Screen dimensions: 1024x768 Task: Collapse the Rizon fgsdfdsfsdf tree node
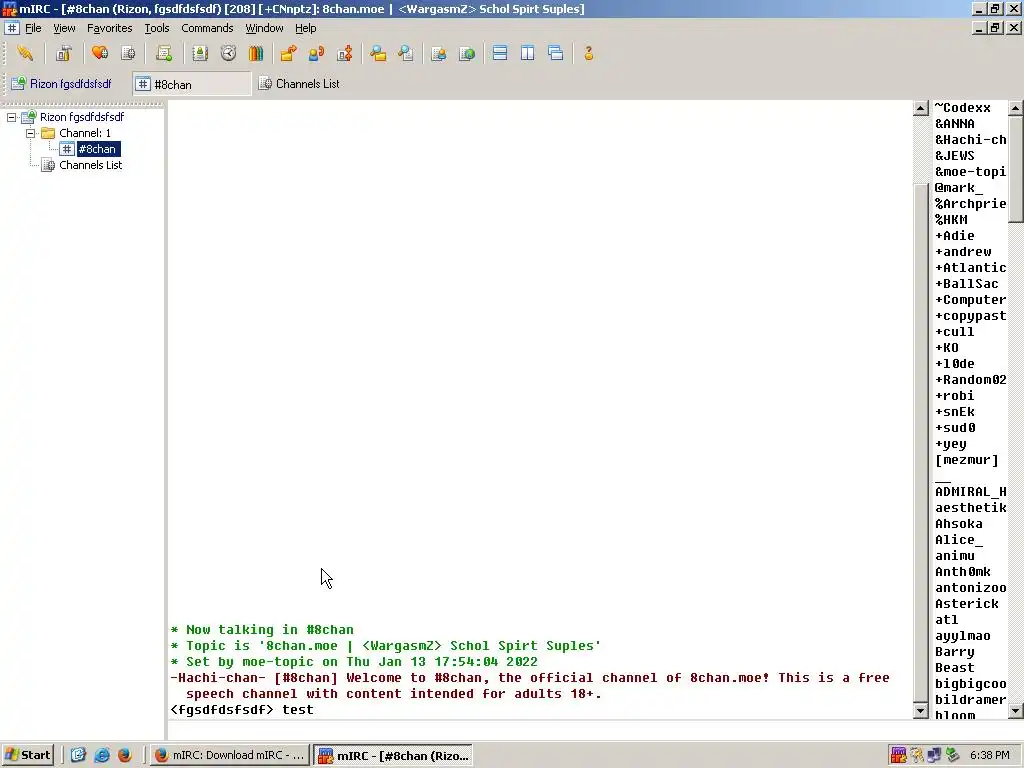[12, 118]
